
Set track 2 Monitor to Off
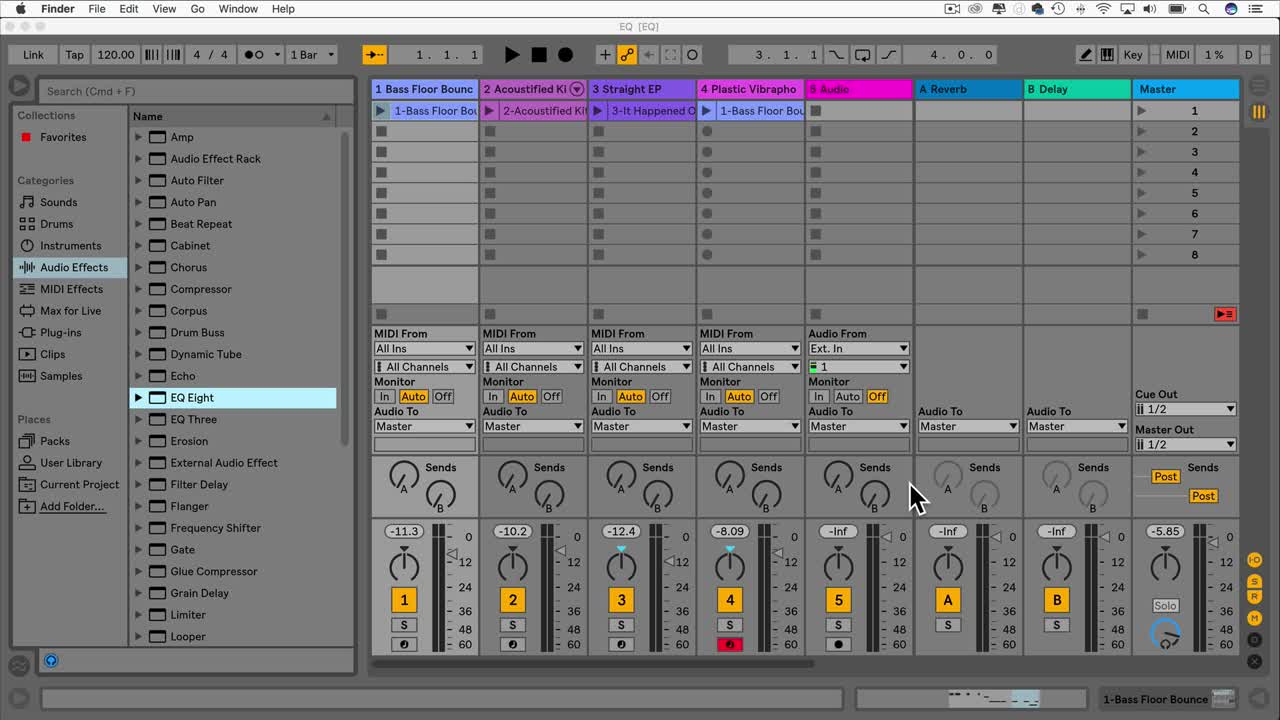552,397
